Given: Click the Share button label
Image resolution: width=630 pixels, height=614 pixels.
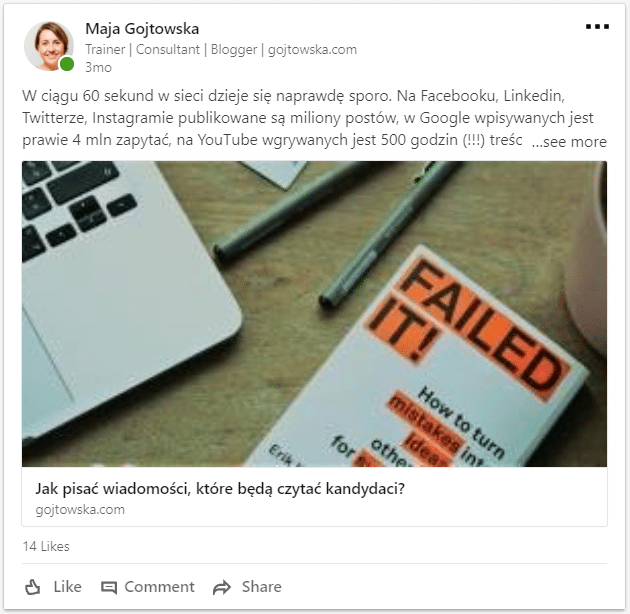Looking at the screenshot, I should (x=262, y=587).
